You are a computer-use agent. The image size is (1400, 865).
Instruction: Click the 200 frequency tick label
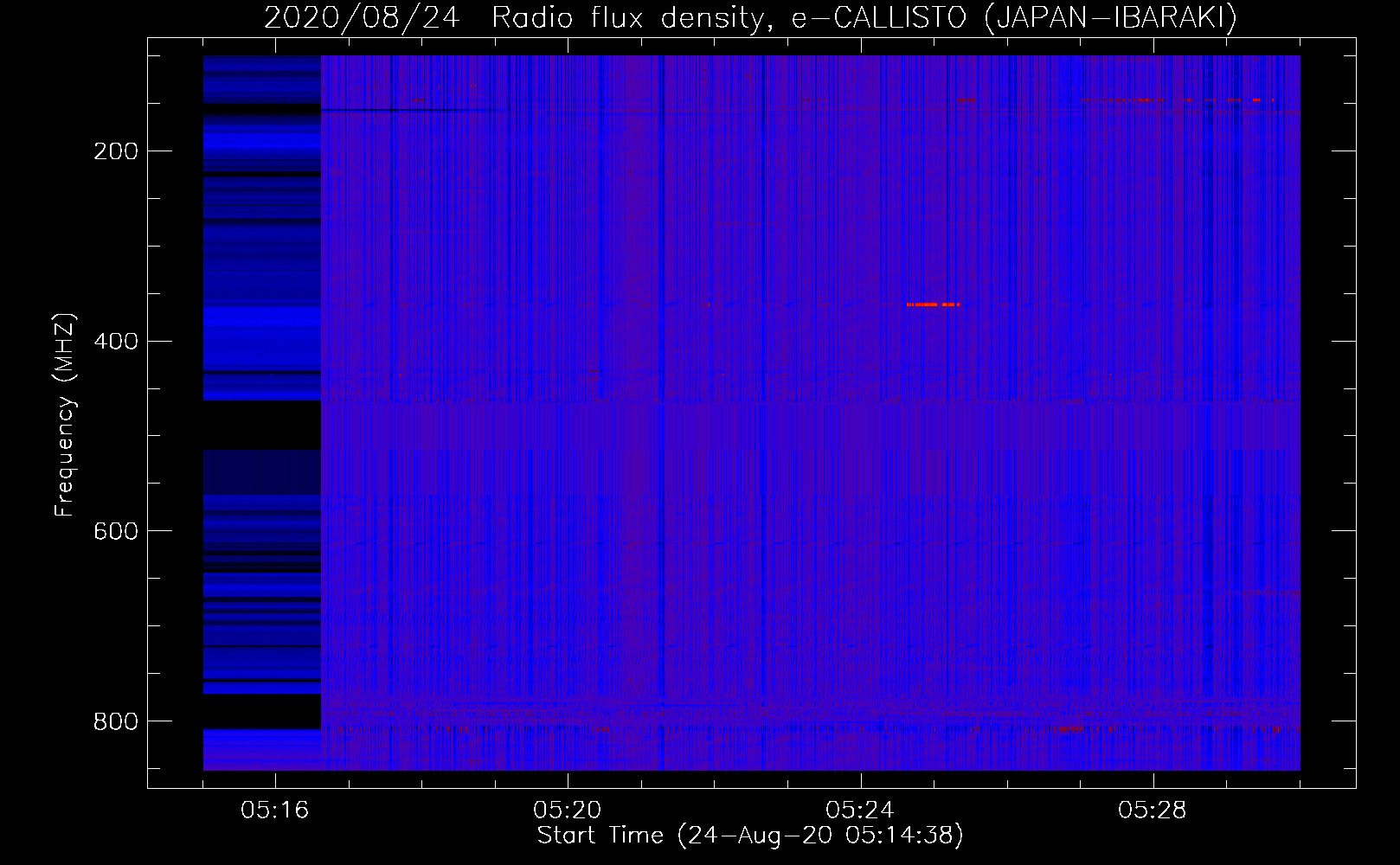tap(116, 151)
